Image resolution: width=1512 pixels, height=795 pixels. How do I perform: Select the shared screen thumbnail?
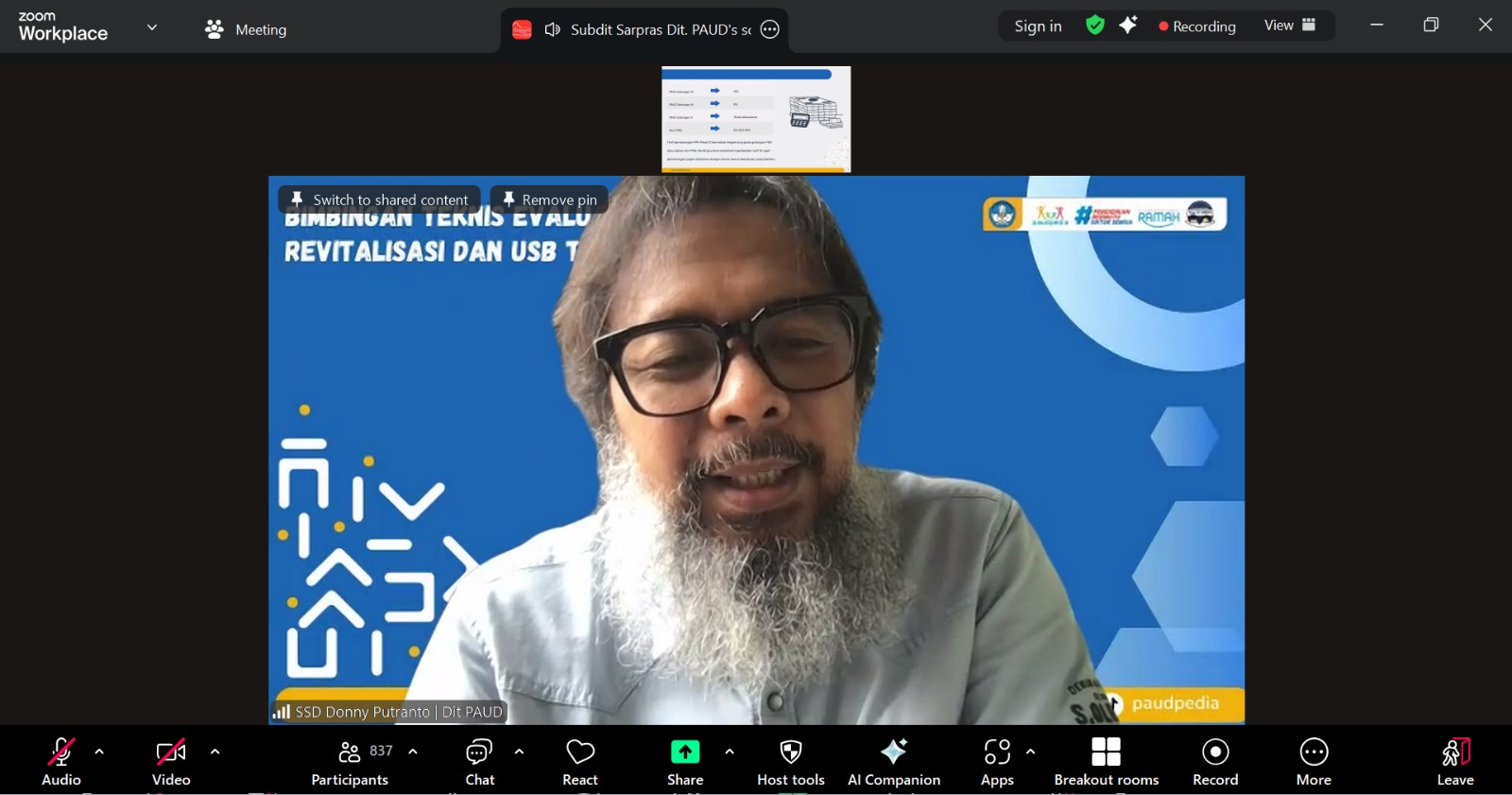click(x=756, y=119)
